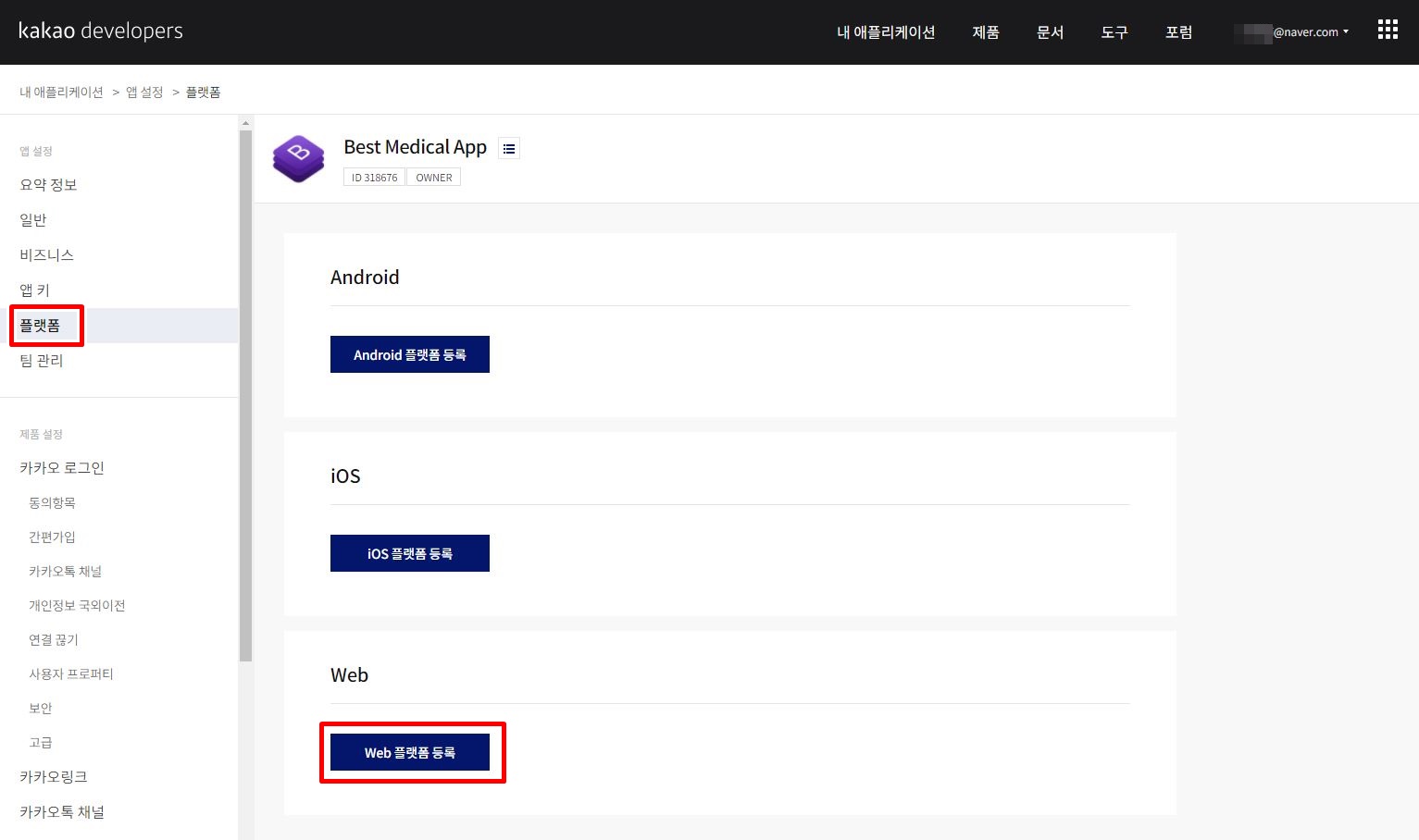Open 동의항목 submenu item
Viewport: 1419px width, 840px height.
tap(52, 503)
